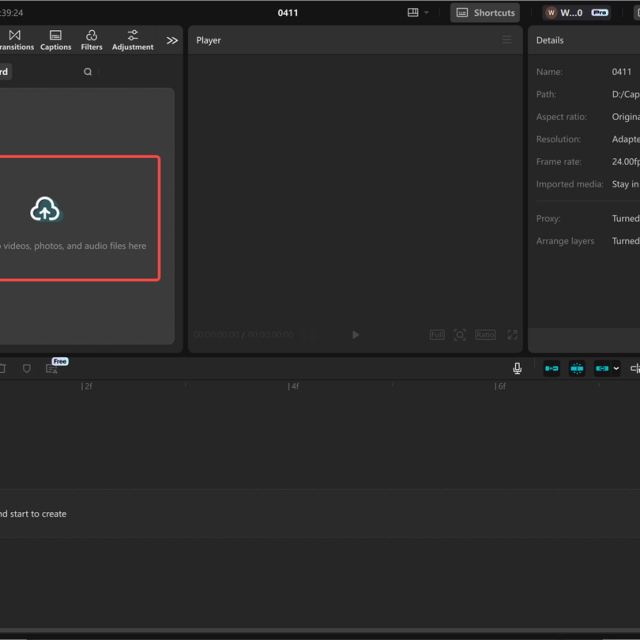640x640 pixels.
Task: Click the fullscreen expand icon in Player
Action: (512, 335)
